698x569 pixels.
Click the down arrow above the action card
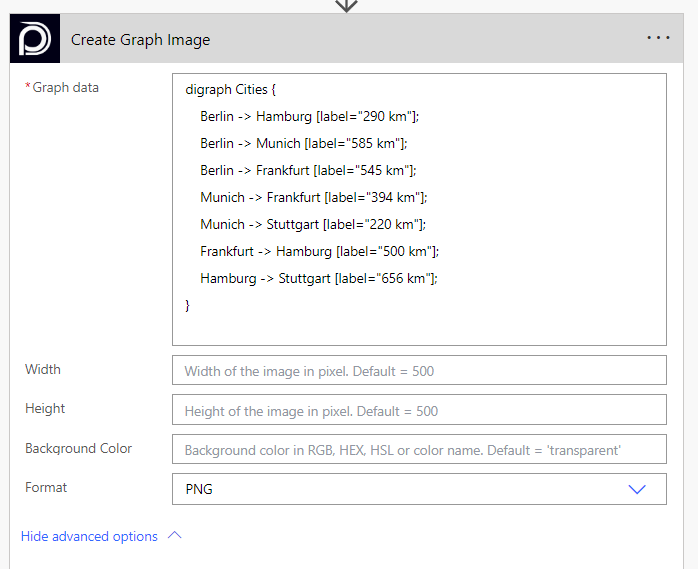346,5
